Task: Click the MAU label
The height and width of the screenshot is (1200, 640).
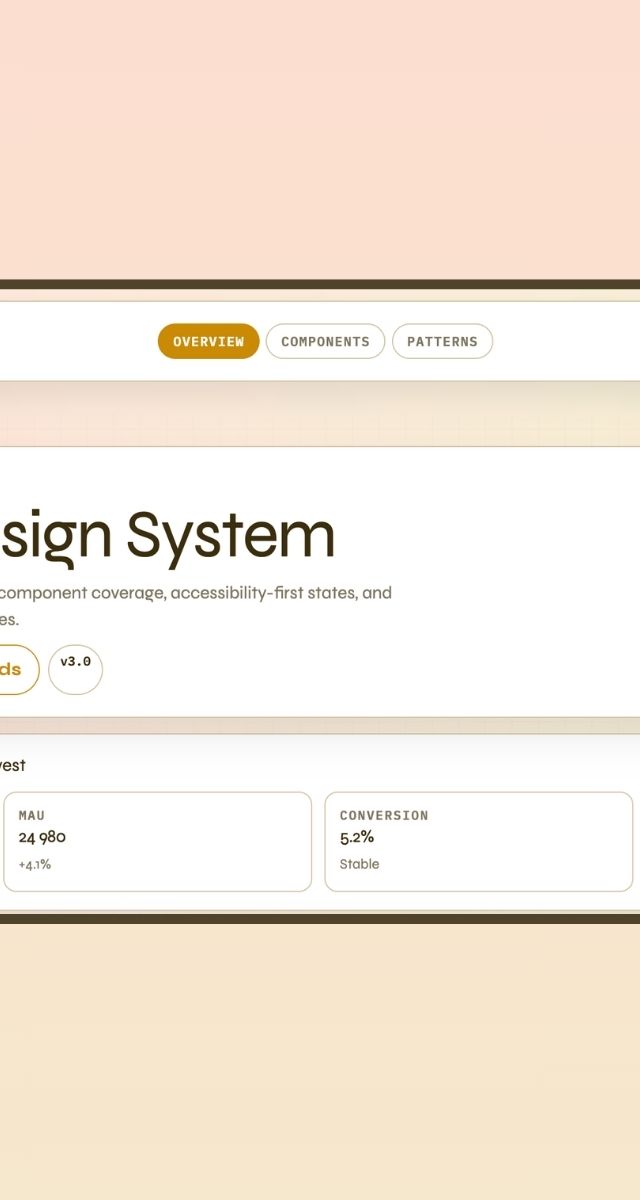Action: 31,815
